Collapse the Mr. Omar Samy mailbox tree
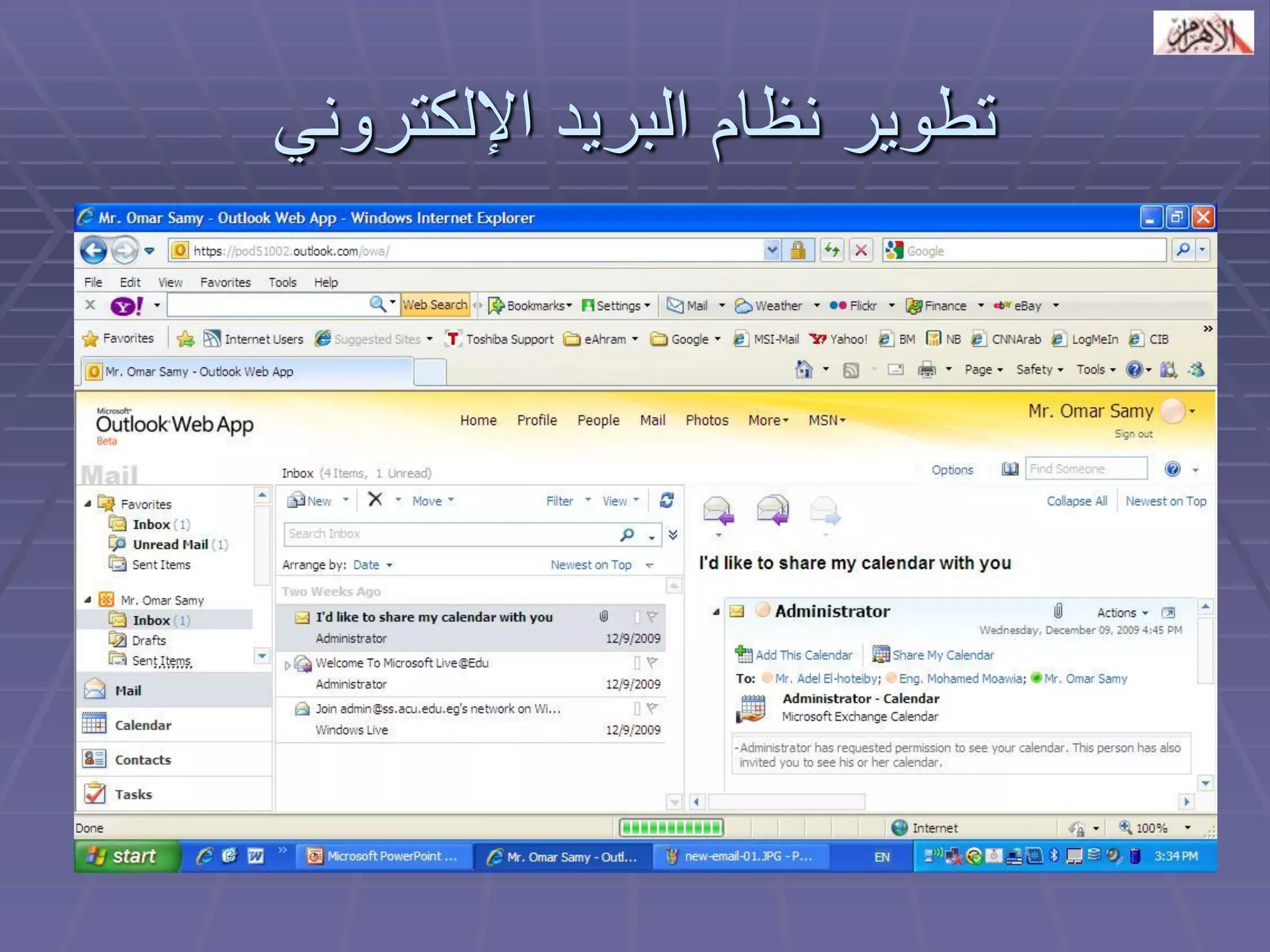This screenshot has width=1270, height=952. tap(87, 600)
